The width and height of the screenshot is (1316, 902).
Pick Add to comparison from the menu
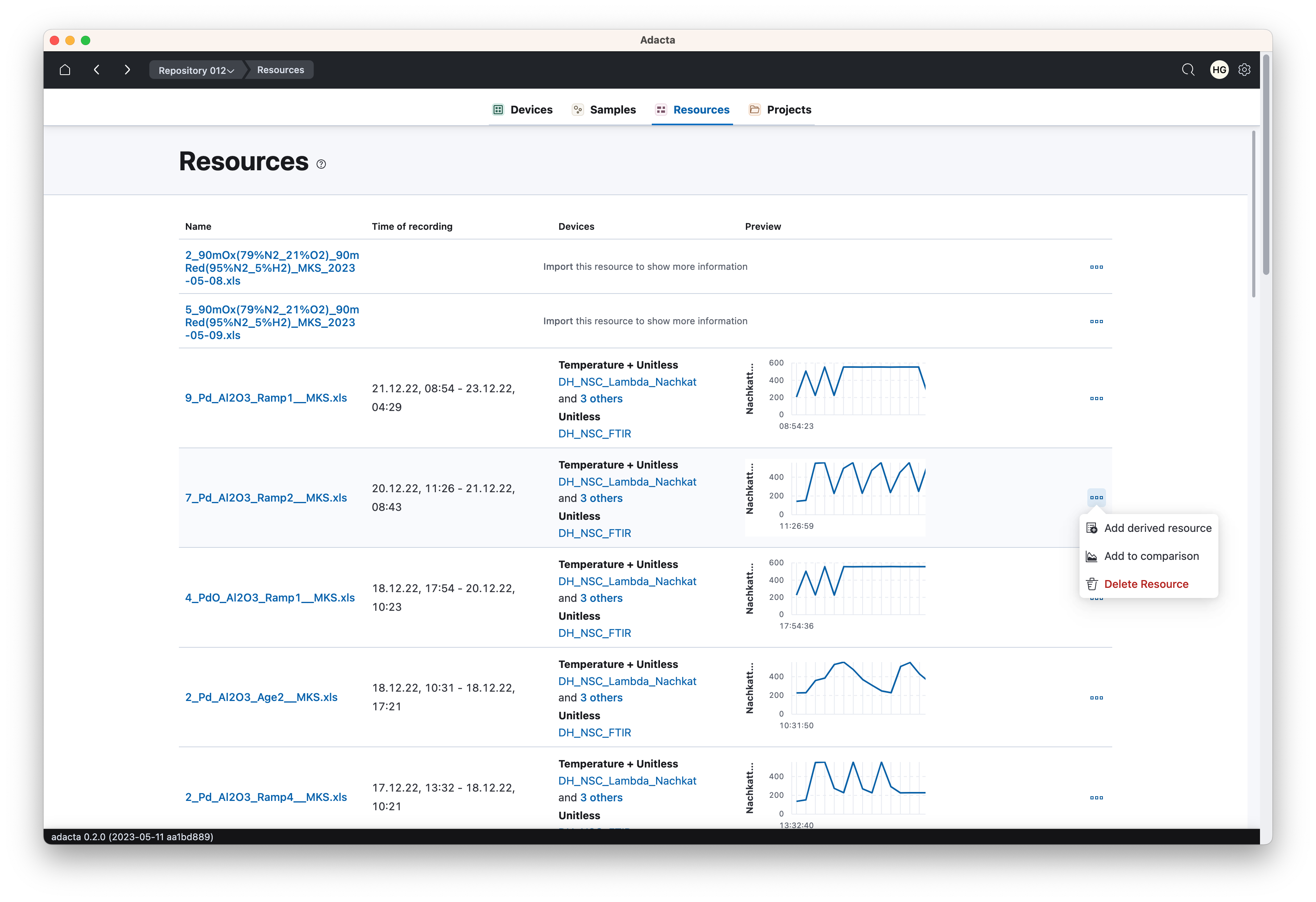tap(1151, 556)
